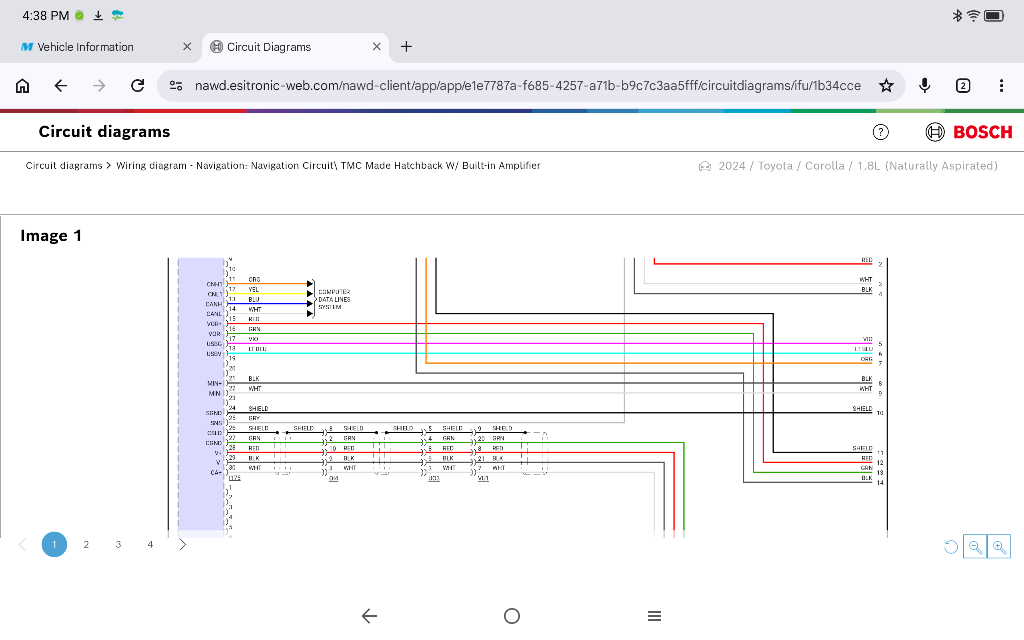Image resolution: width=1024 pixels, height=640 pixels.
Task: Click the 4:38 PM clock
Action: 46,16
